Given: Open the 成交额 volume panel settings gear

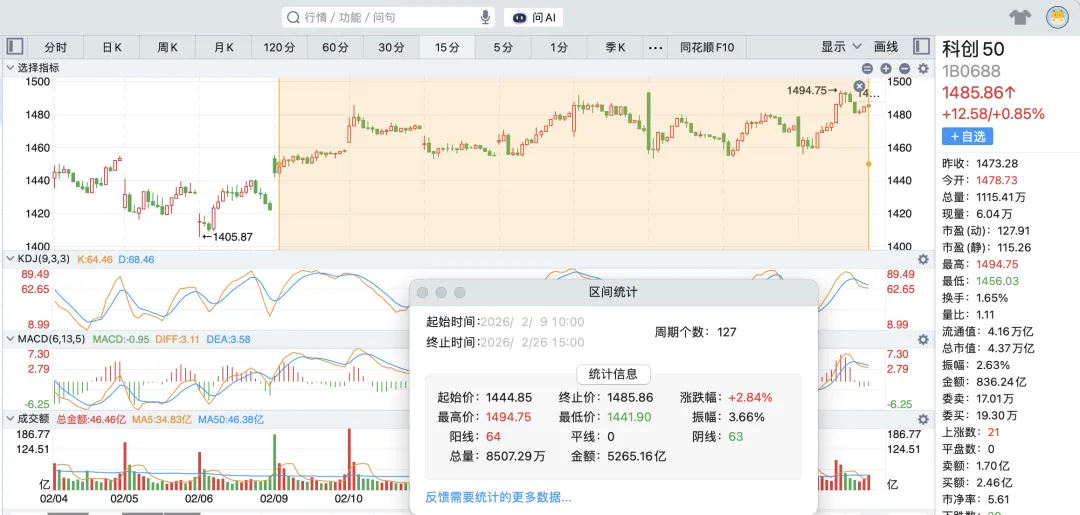Looking at the screenshot, I should tap(923, 419).
